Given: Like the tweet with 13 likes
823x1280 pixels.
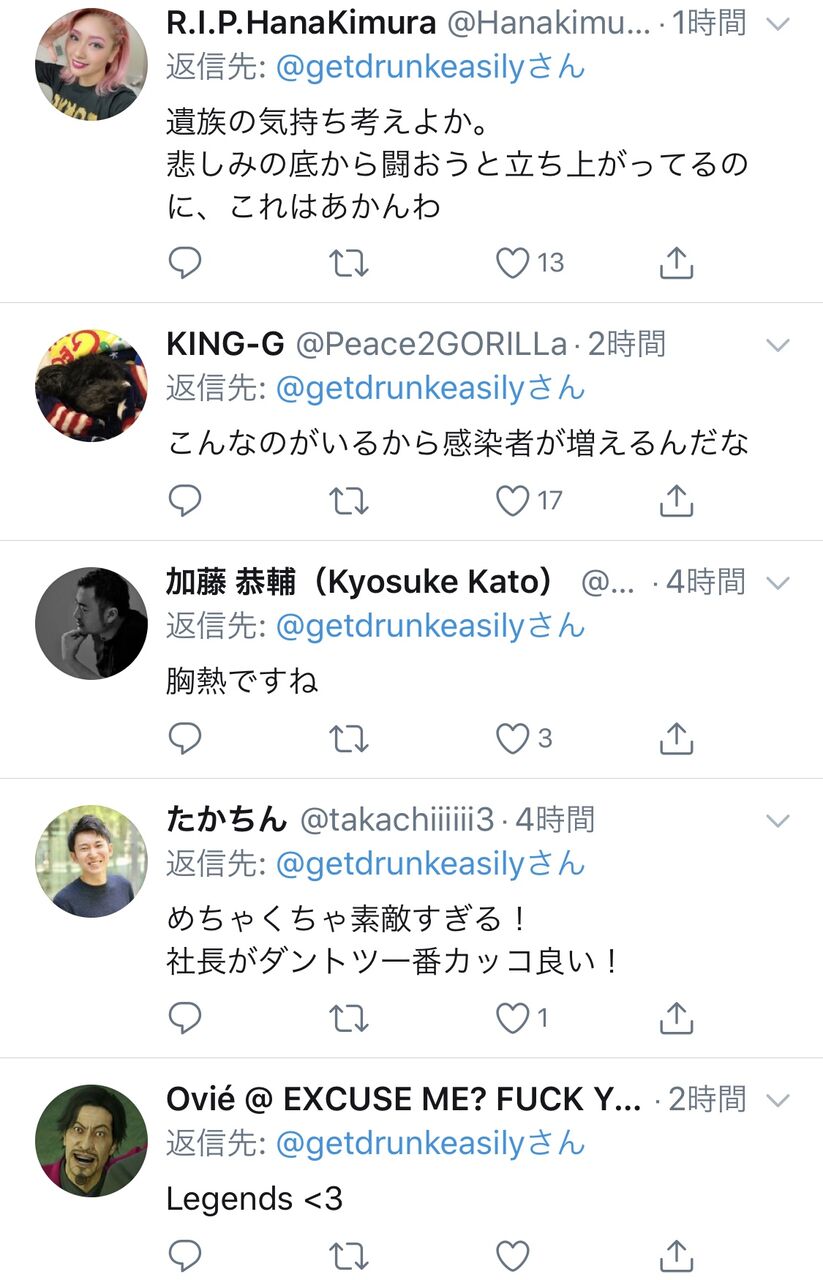Looking at the screenshot, I should [x=513, y=262].
